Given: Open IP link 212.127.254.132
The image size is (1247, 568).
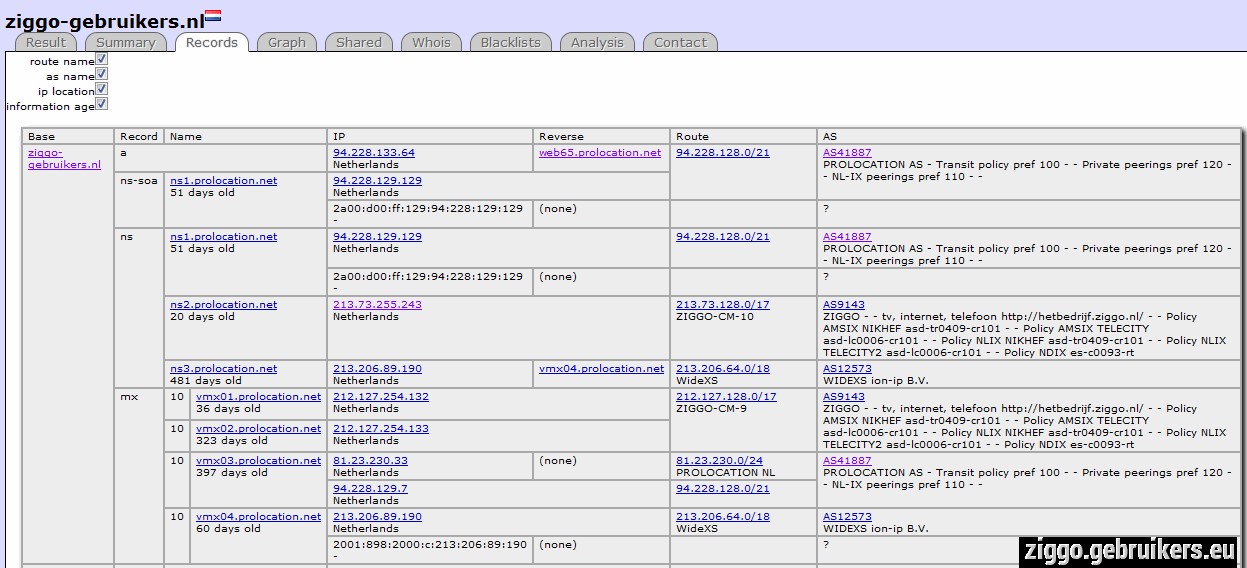Looking at the screenshot, I should 381,396.
